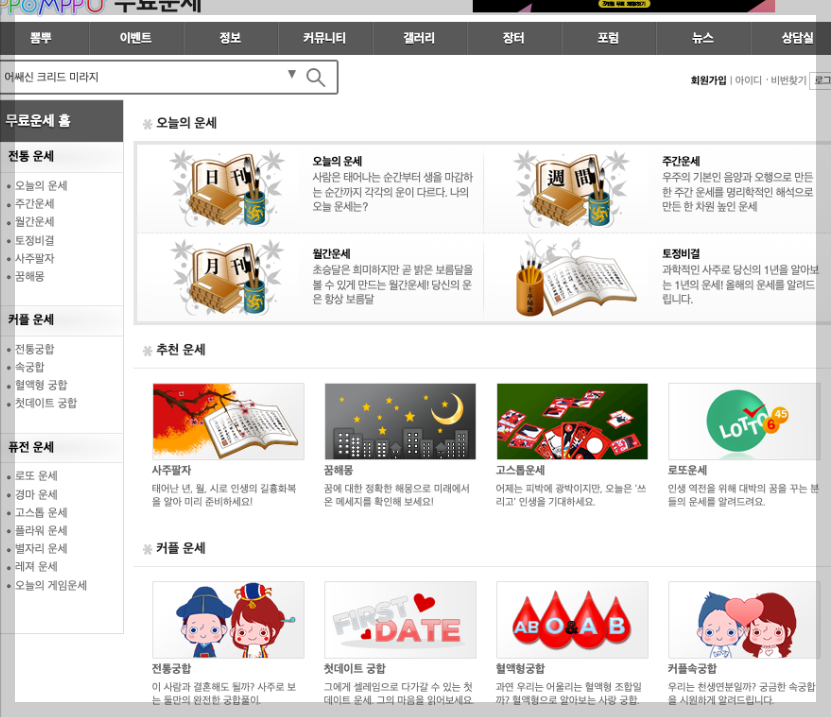Open the 첫데이트 궁합 card title link
831x717 pixels.
(355, 669)
